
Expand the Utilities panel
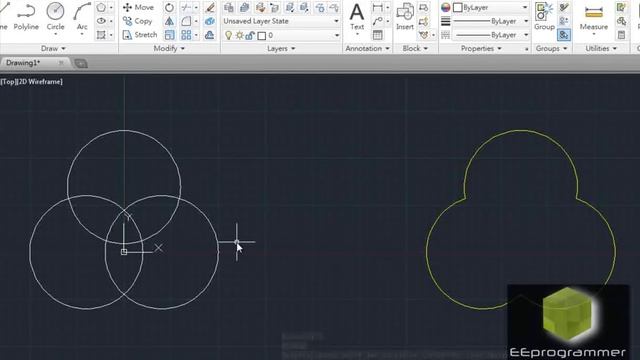[x=601, y=48]
